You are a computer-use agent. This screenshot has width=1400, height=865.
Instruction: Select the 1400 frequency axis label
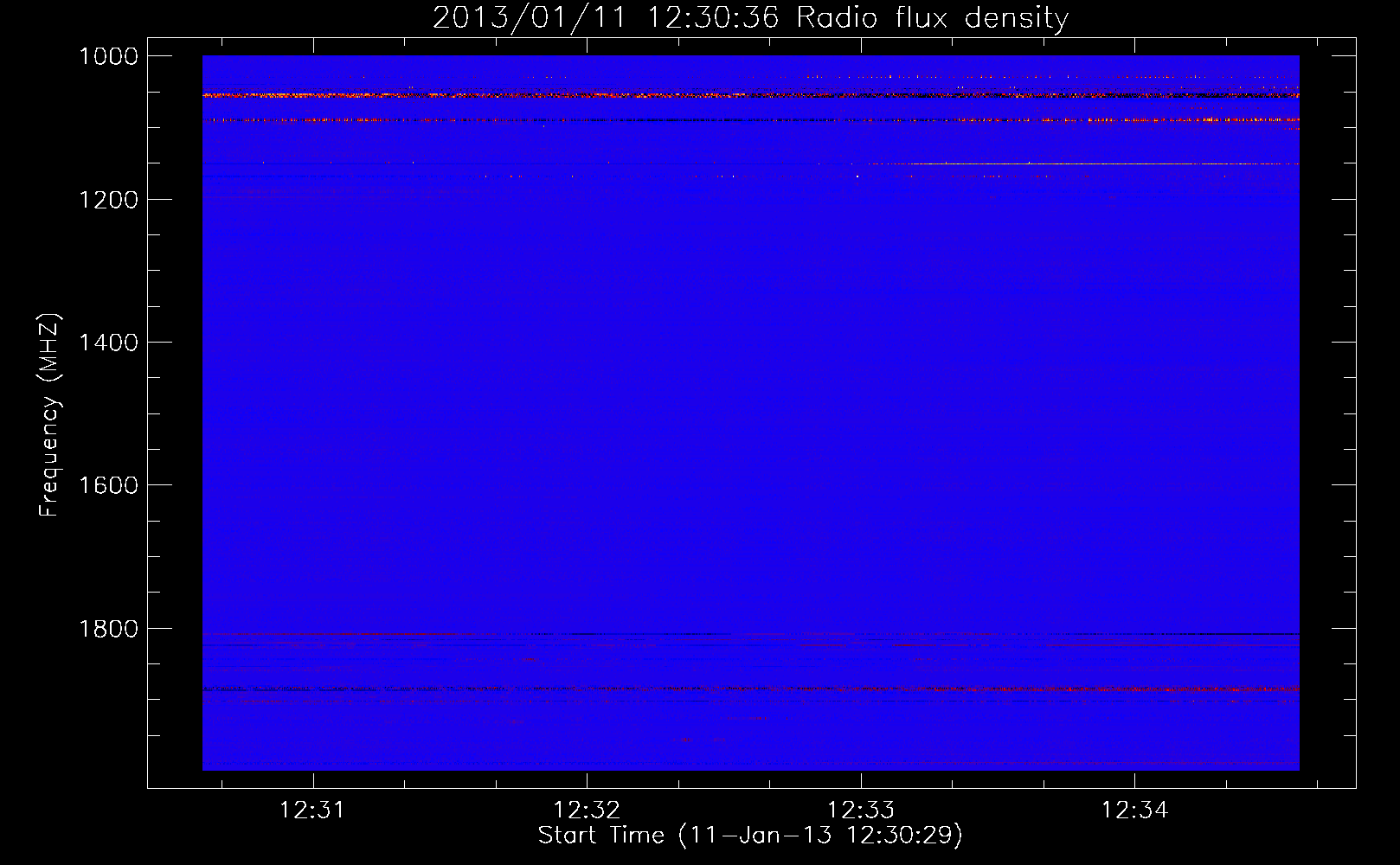tap(108, 343)
